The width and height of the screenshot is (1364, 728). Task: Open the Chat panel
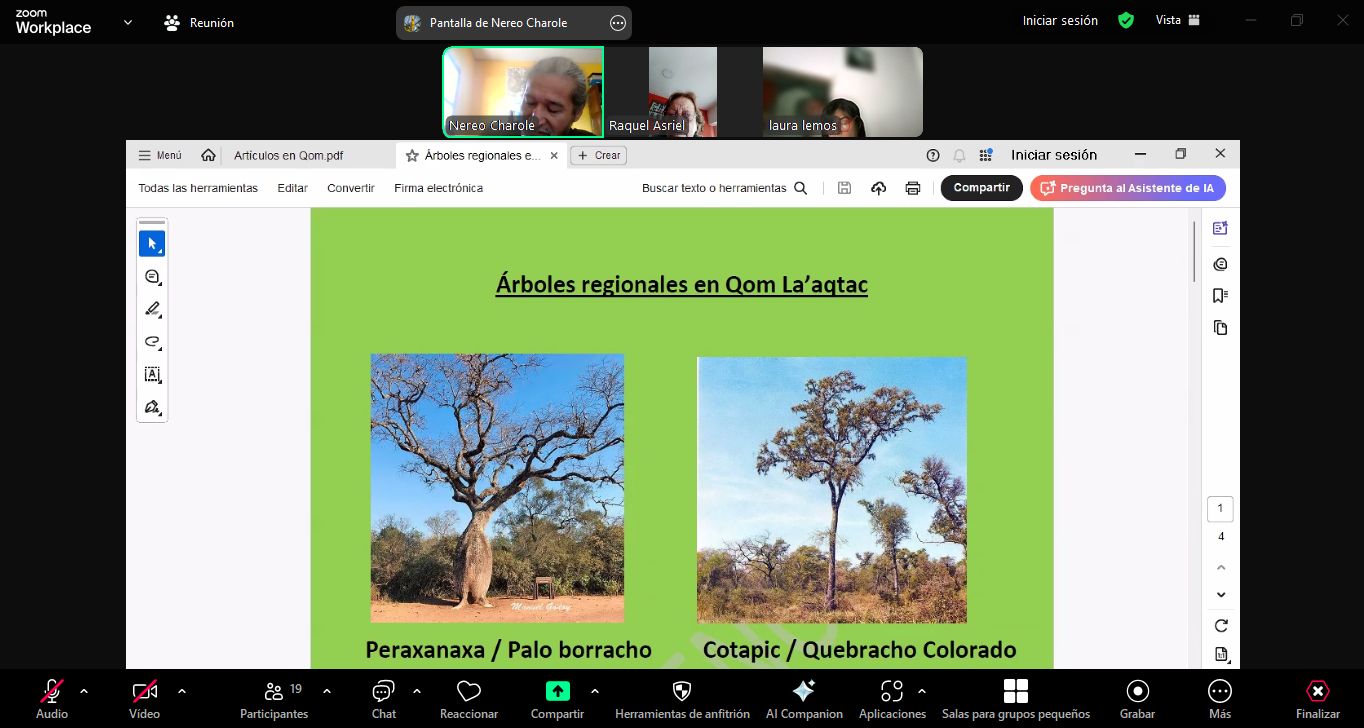click(383, 692)
